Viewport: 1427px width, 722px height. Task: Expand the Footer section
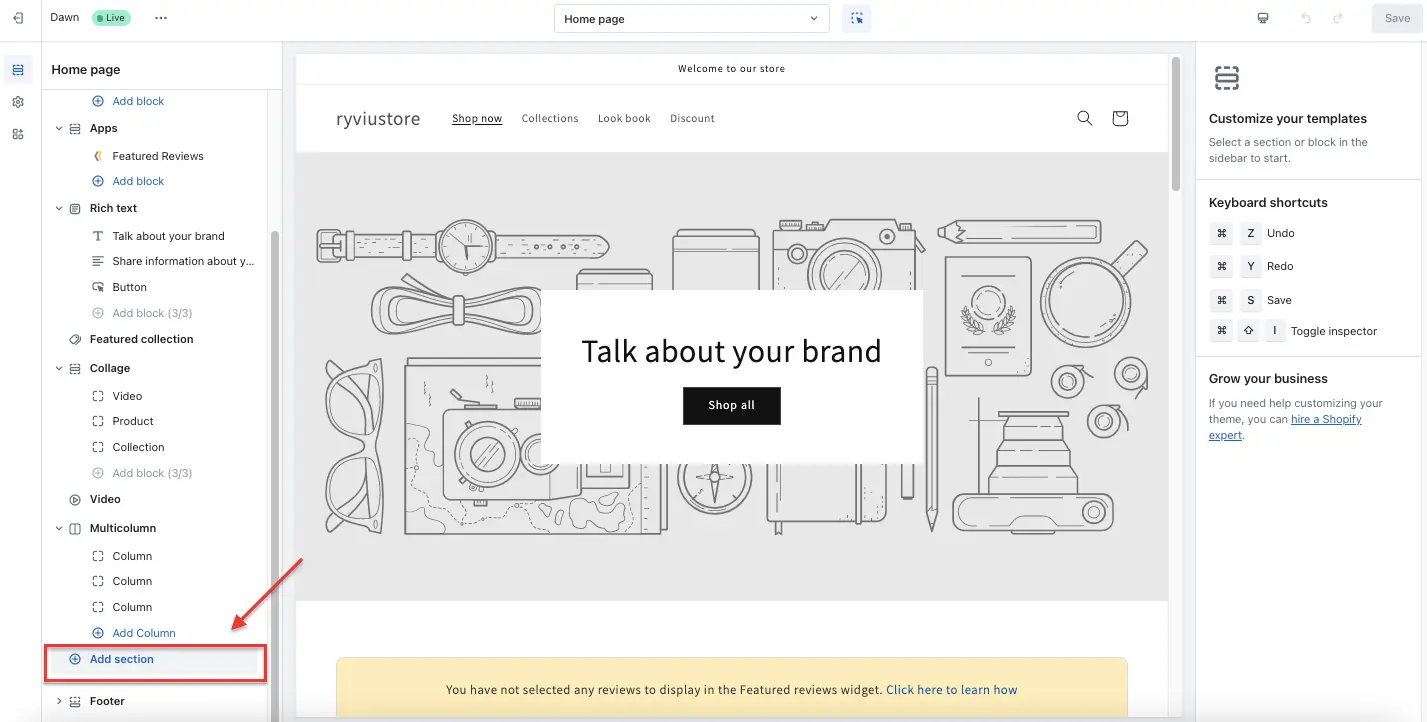point(58,701)
